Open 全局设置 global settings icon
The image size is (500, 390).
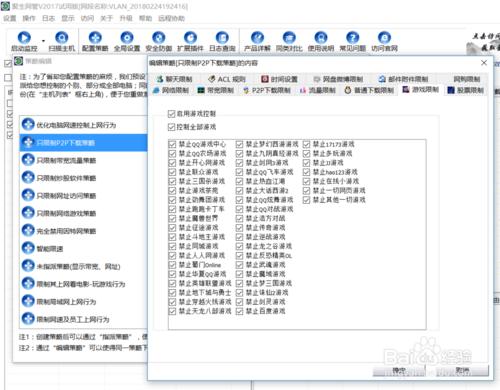127,37
